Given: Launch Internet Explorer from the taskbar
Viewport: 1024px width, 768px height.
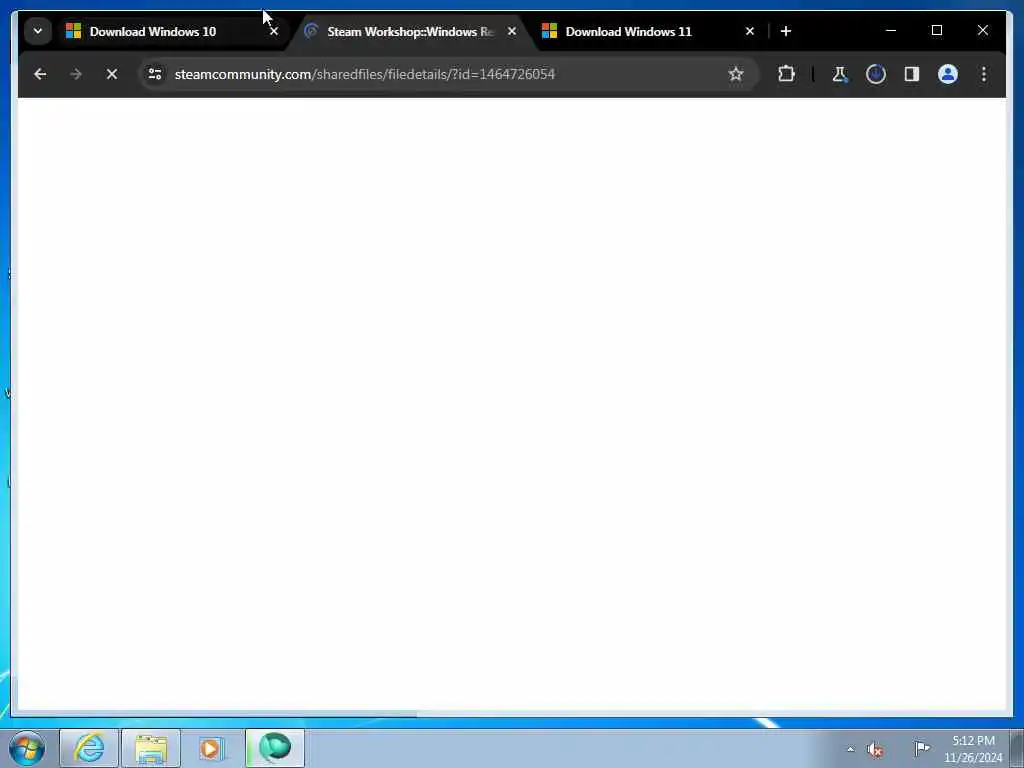Looking at the screenshot, I should 89,748.
